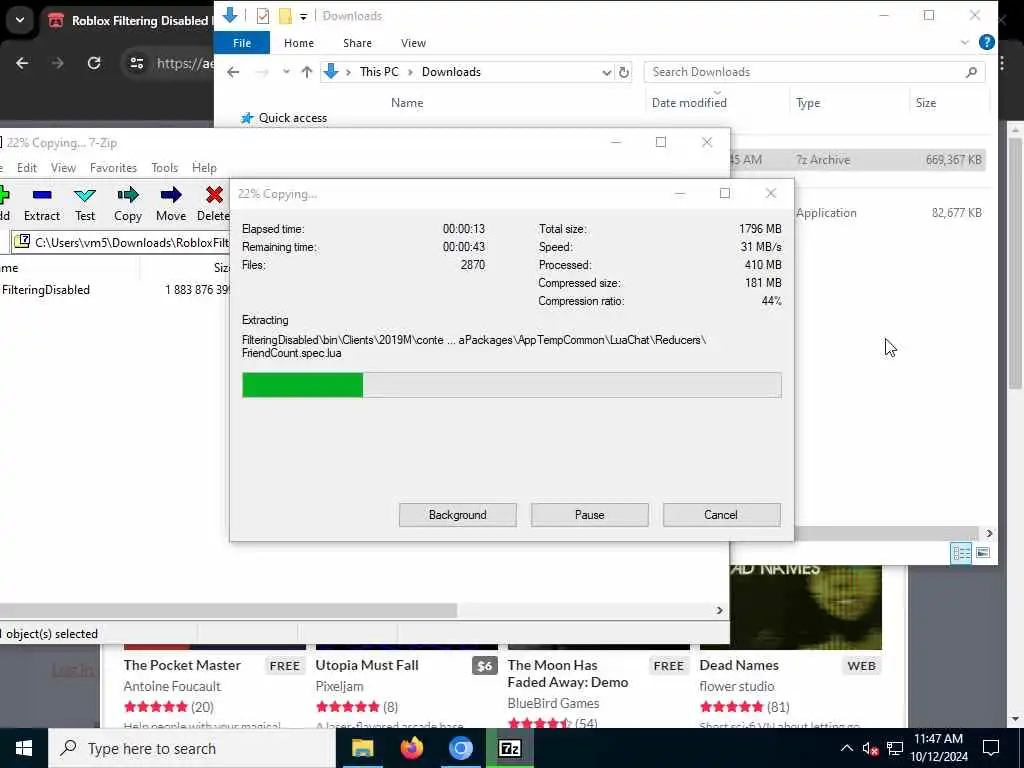The image size is (1024, 768).
Task: Show hidden tray icons chevron
Action: (846, 748)
